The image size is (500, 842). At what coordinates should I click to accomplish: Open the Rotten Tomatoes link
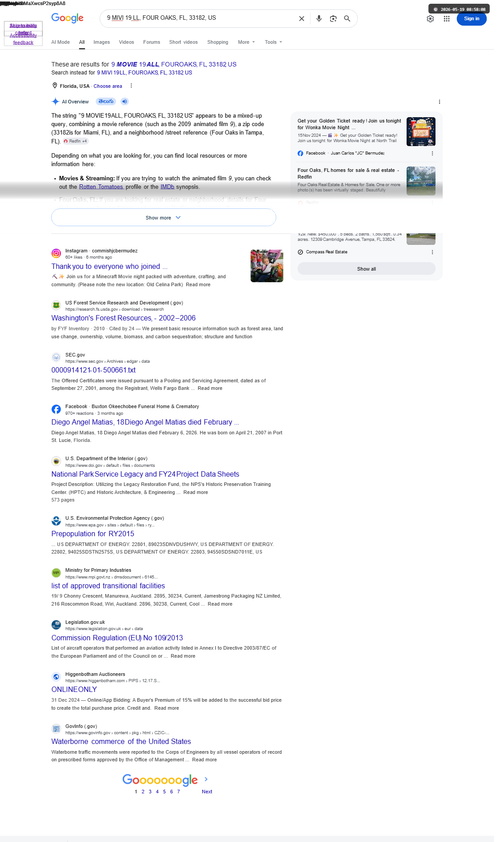coord(101,187)
